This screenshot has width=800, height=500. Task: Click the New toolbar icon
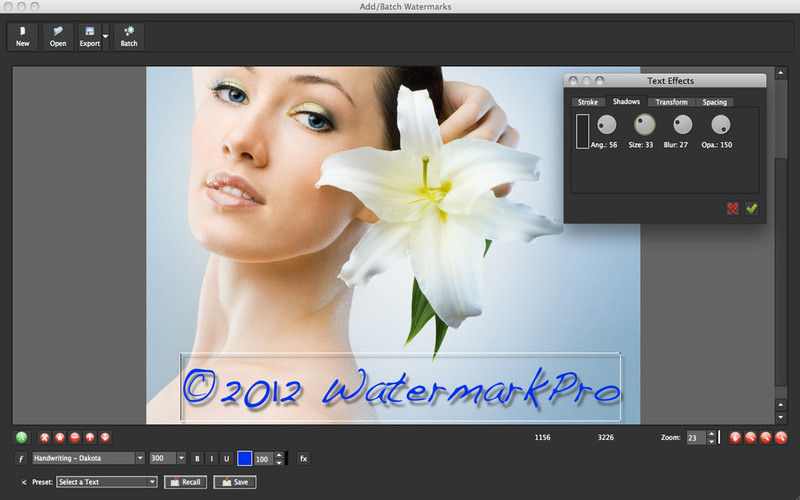[x=22, y=37]
